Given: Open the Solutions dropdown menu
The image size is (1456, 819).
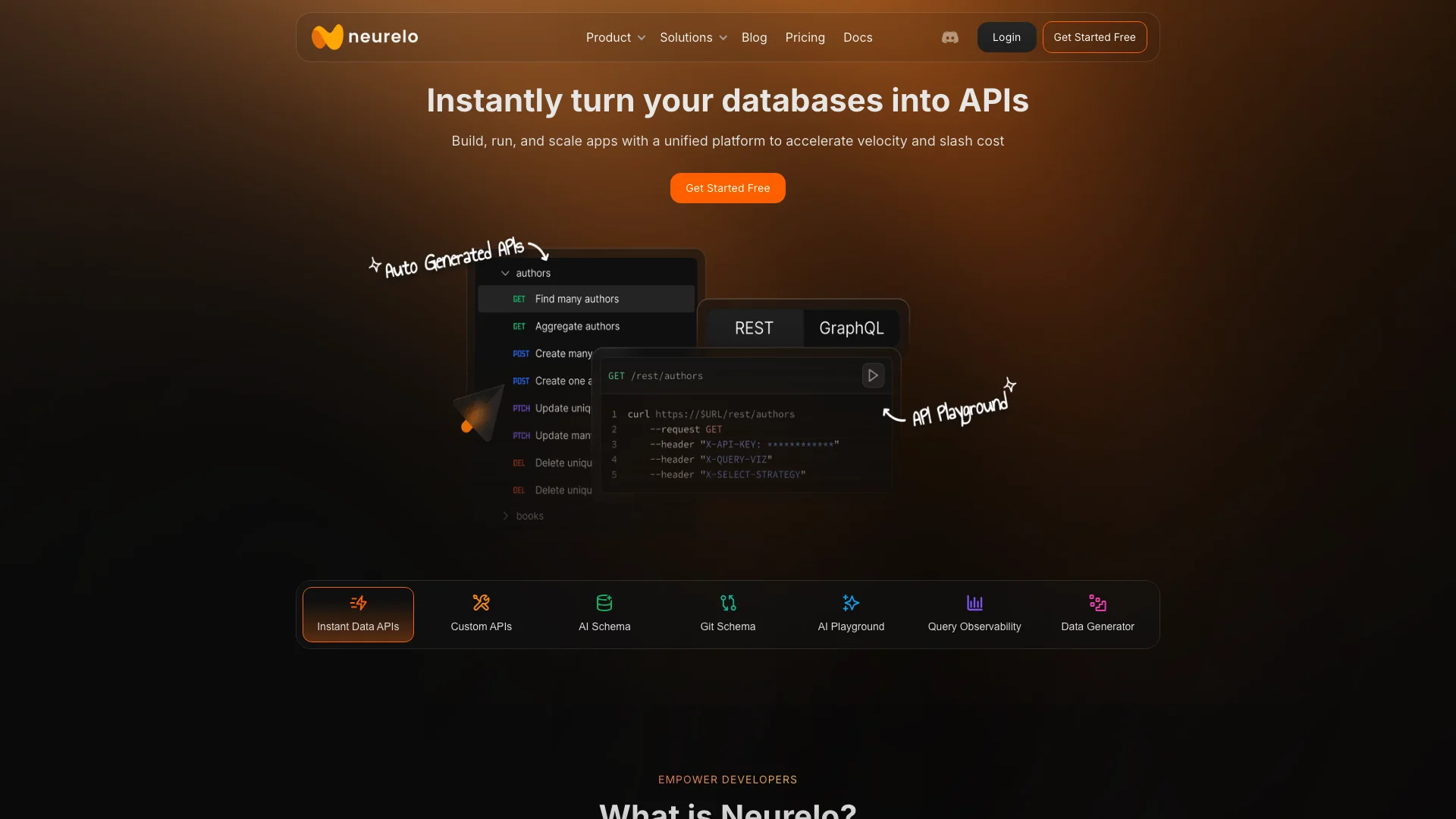Looking at the screenshot, I should [693, 37].
